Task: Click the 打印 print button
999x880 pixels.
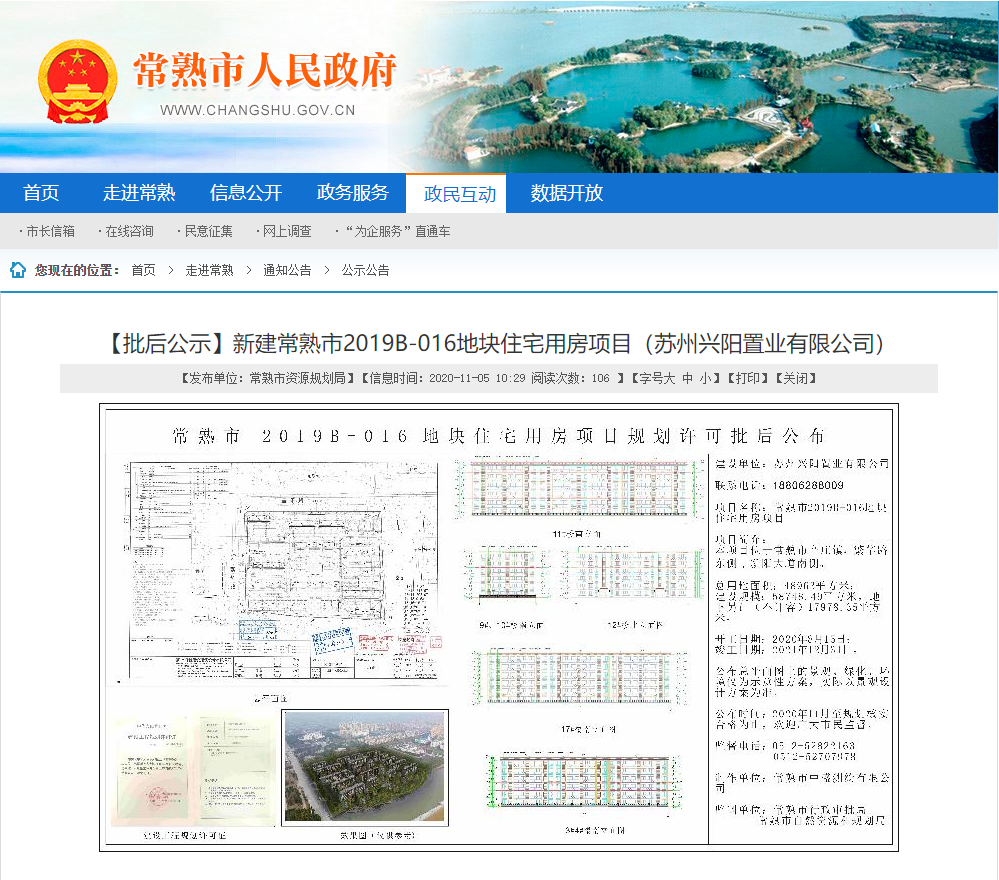Action: [747, 379]
